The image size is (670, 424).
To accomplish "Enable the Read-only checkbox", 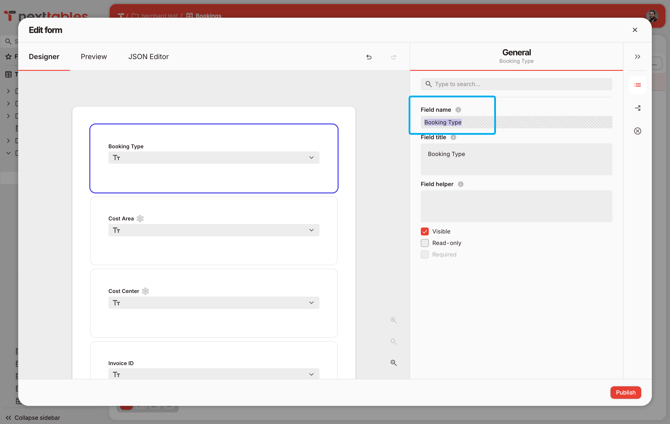I will point(425,243).
